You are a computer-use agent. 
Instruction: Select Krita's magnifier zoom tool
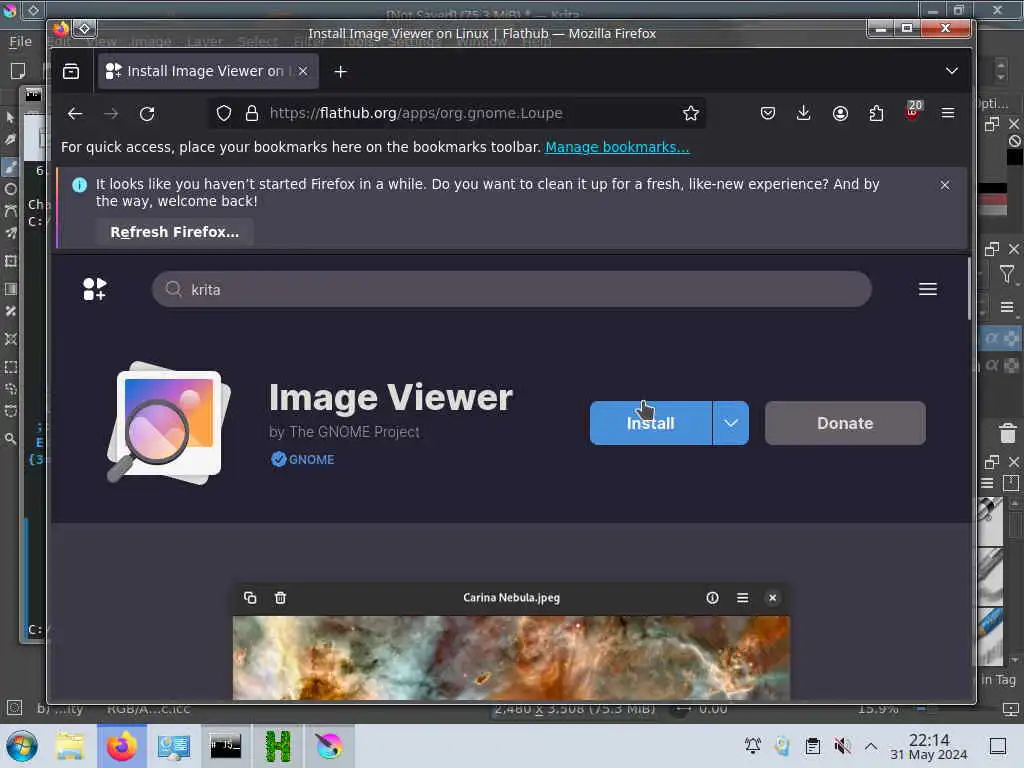click(10, 439)
